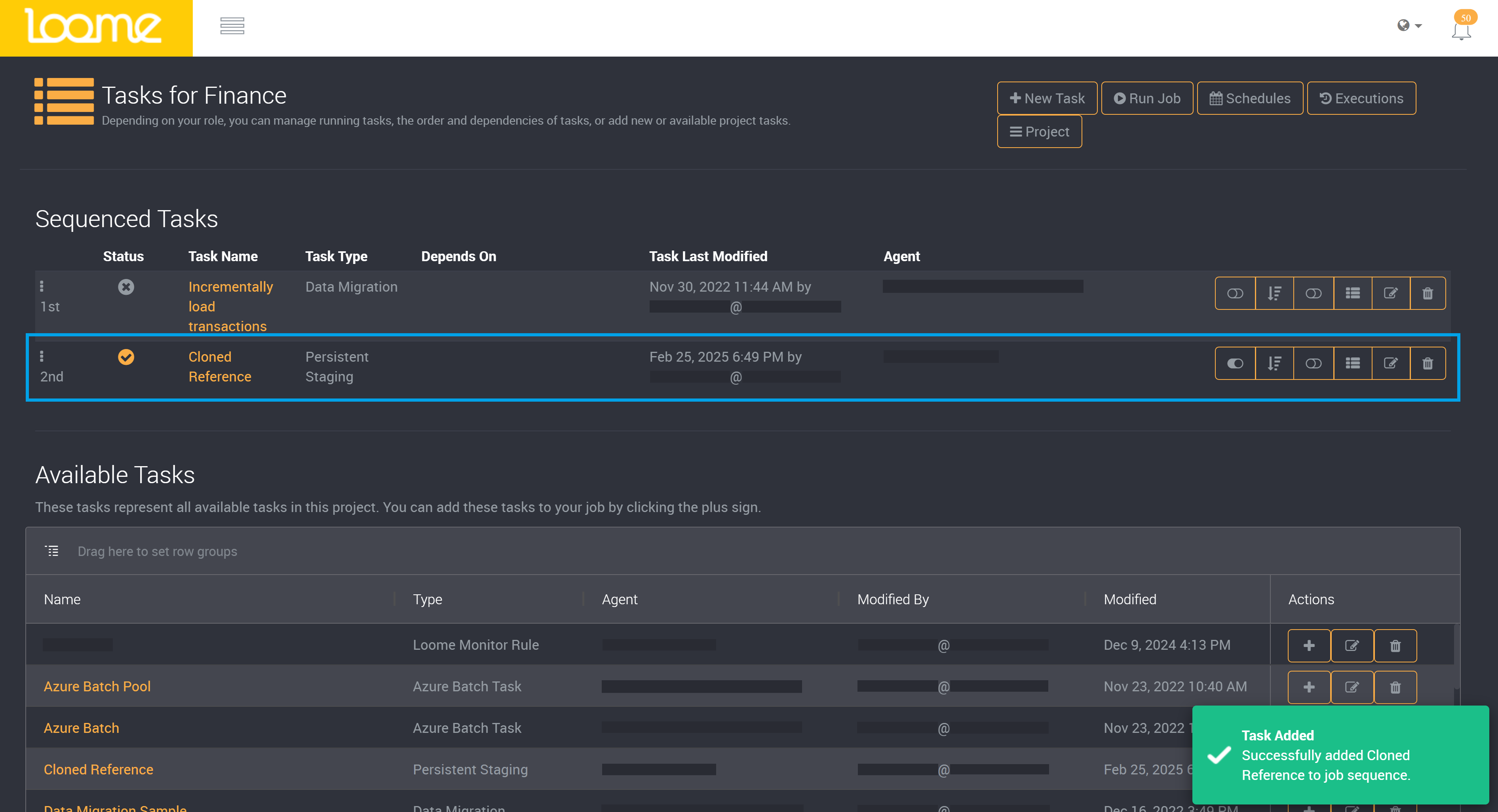The height and width of the screenshot is (812, 1498).
Task: Click the success status icon of Cloned Reference
Action: (126, 356)
